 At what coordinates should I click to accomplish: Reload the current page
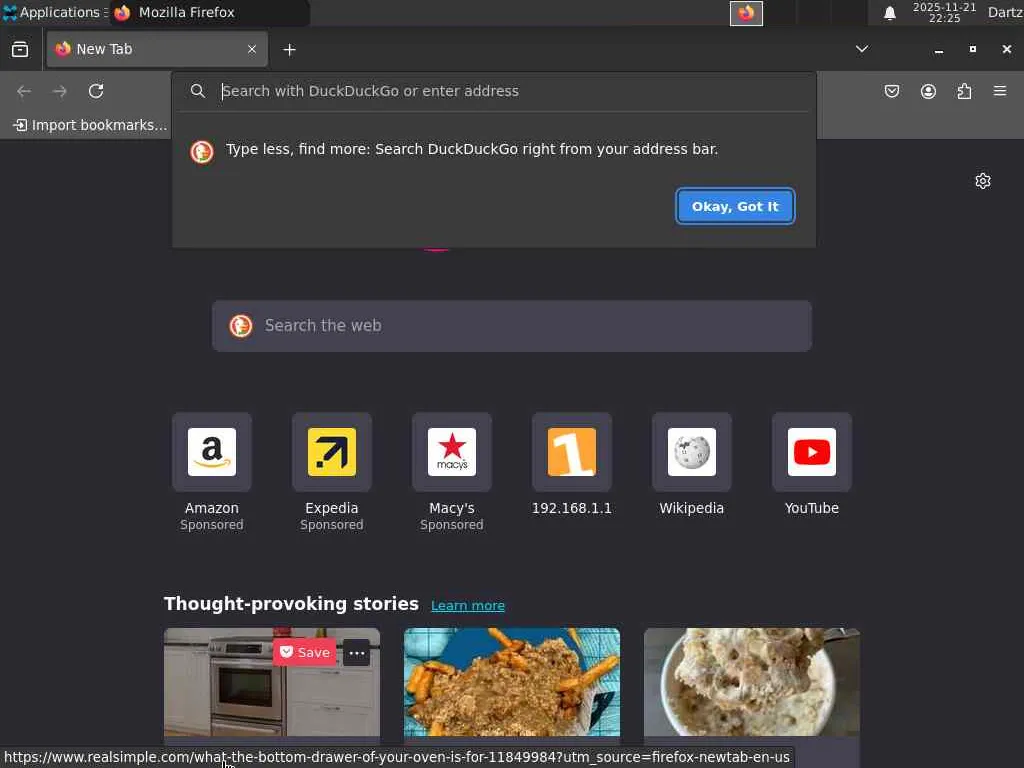pyautogui.click(x=96, y=91)
